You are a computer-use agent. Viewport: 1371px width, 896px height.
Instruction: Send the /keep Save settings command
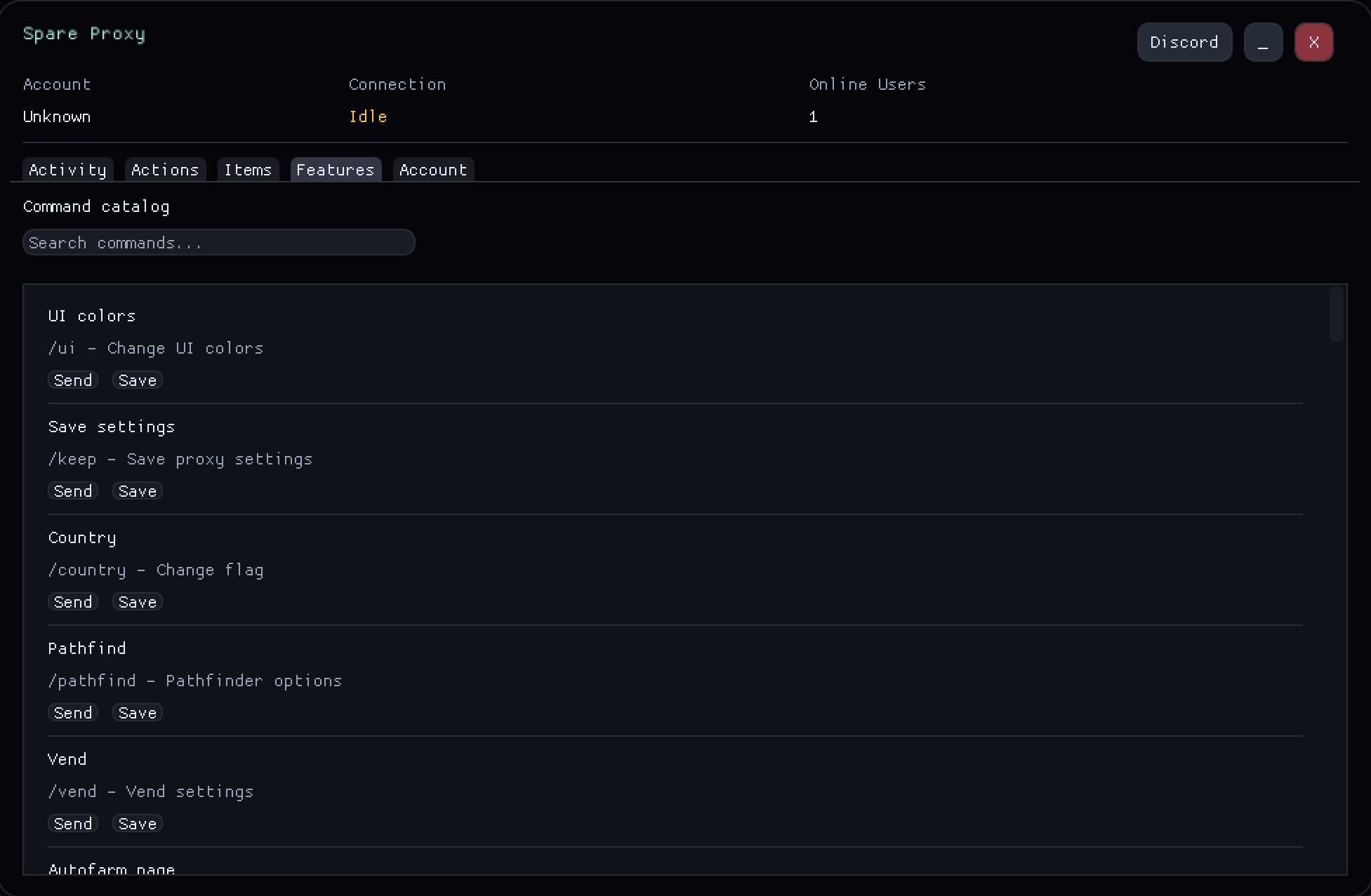click(x=73, y=491)
